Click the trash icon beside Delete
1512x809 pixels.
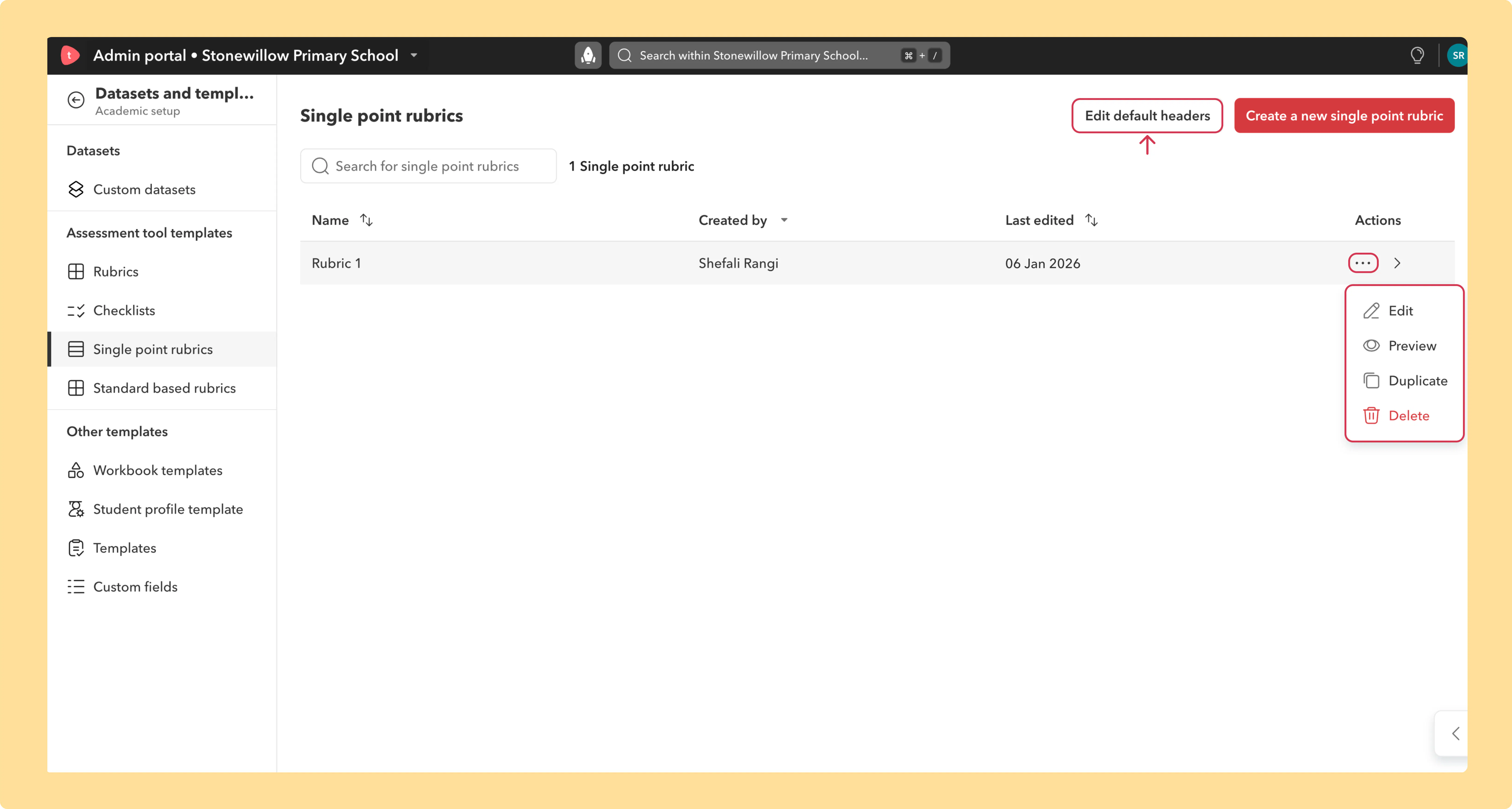(1371, 415)
